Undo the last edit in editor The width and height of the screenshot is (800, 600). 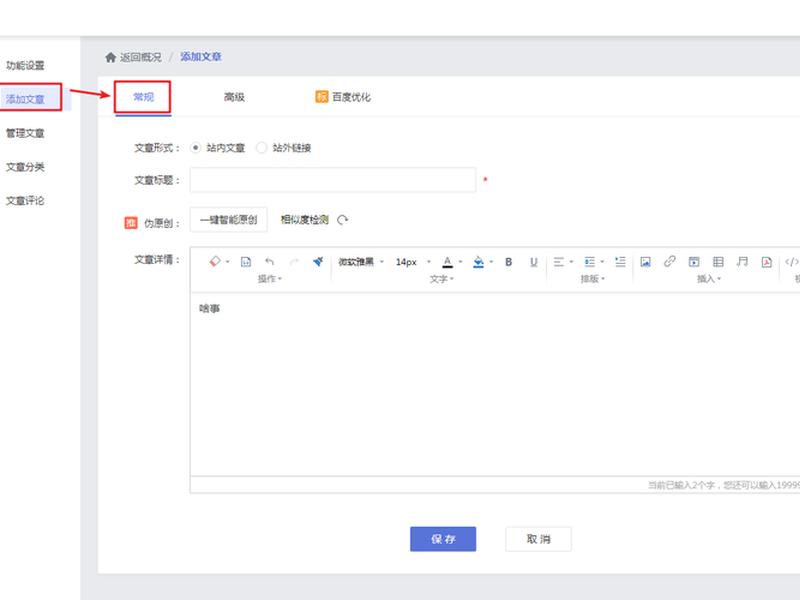tap(269, 262)
